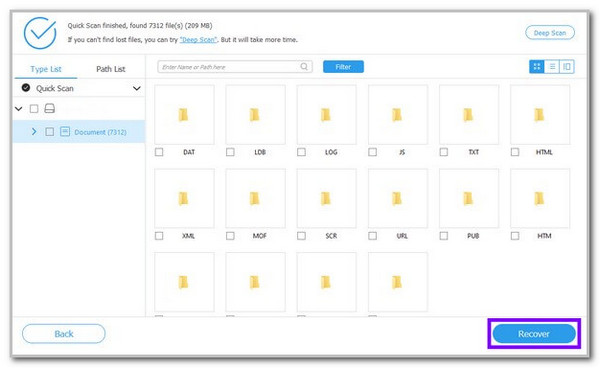Expand the Quick Scan dropdown

click(137, 88)
